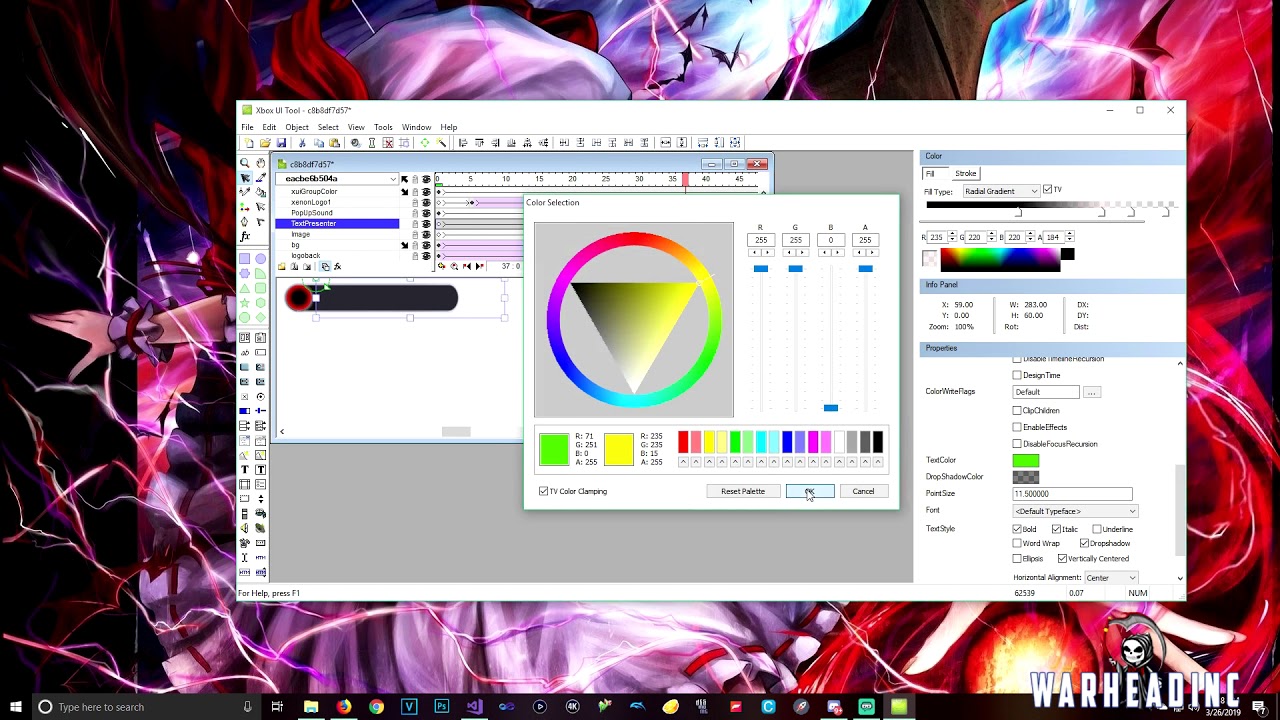Viewport: 1280px width, 720px height.
Task: Click the ColorWriteFlags ellipsis button
Action: tap(1092, 392)
